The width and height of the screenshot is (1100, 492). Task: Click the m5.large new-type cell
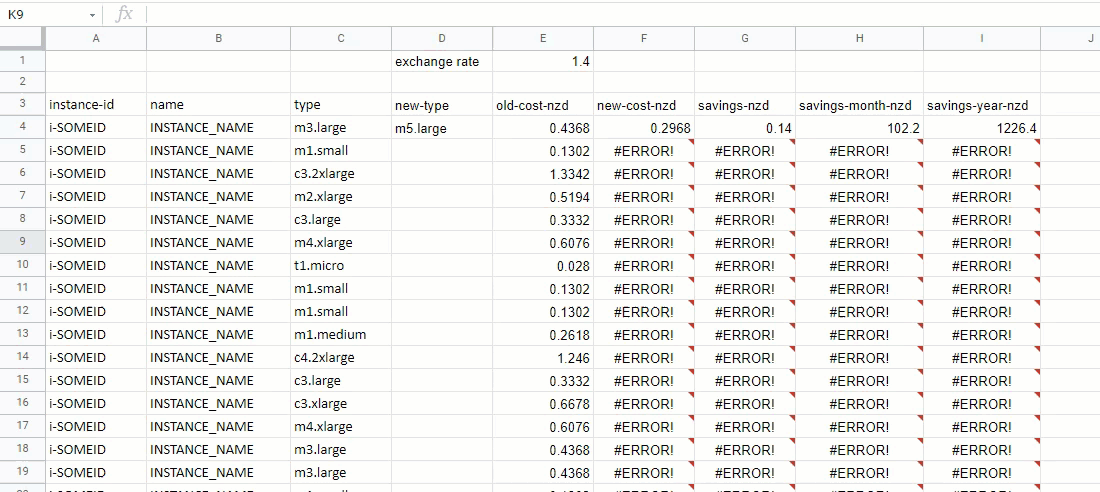pyautogui.click(x=442, y=128)
